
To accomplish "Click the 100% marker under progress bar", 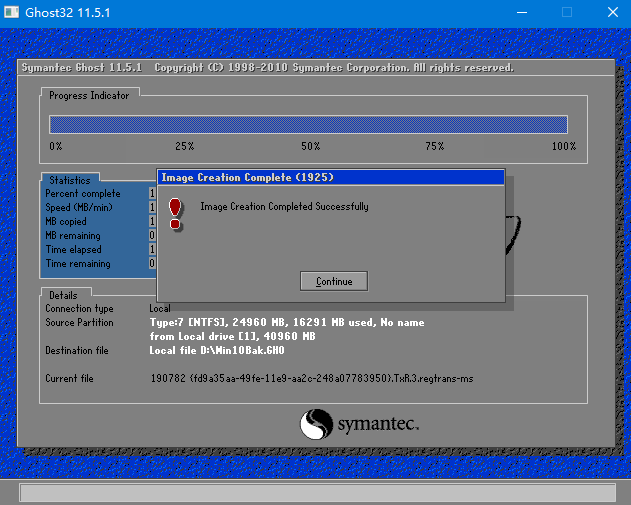I will tap(563, 146).
